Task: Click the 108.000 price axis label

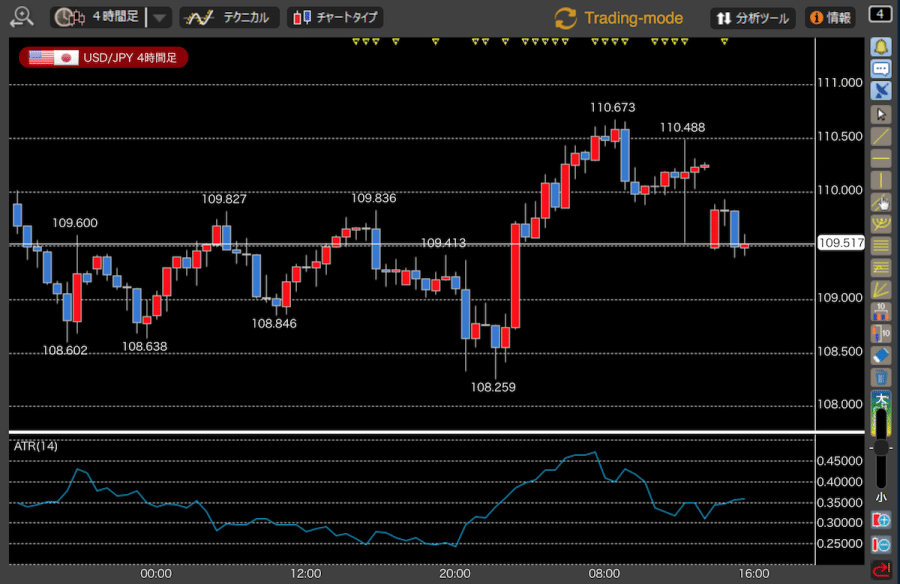Action: tap(840, 404)
